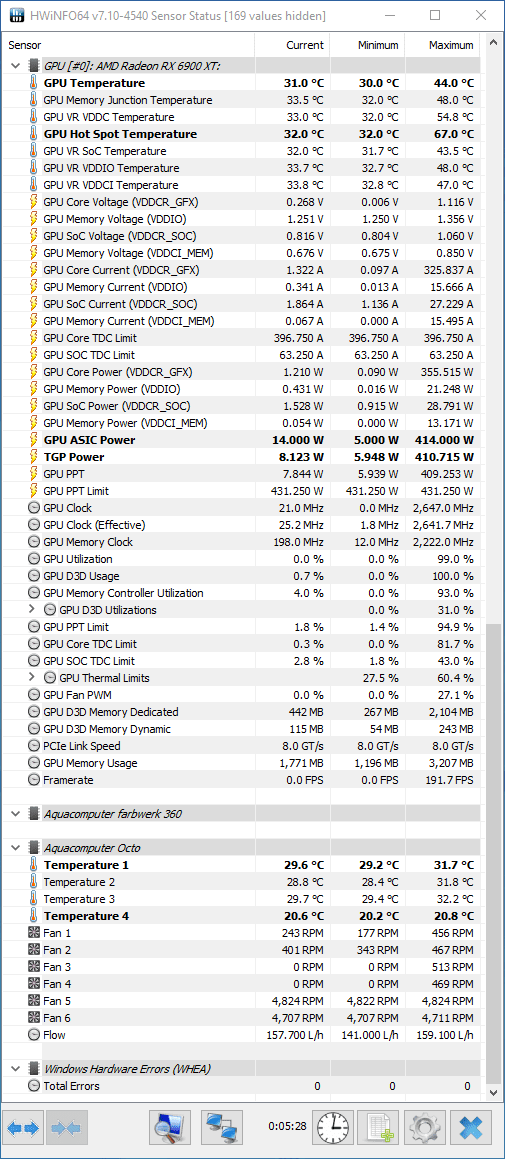This screenshot has width=505, height=1159.
Task: Click the HWiNFO64 title bar app icon
Action: click(15, 15)
